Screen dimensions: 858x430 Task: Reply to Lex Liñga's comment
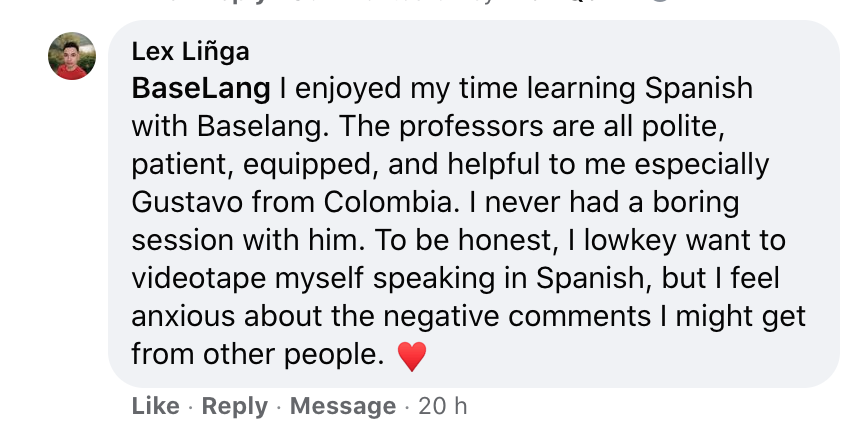[235, 406]
